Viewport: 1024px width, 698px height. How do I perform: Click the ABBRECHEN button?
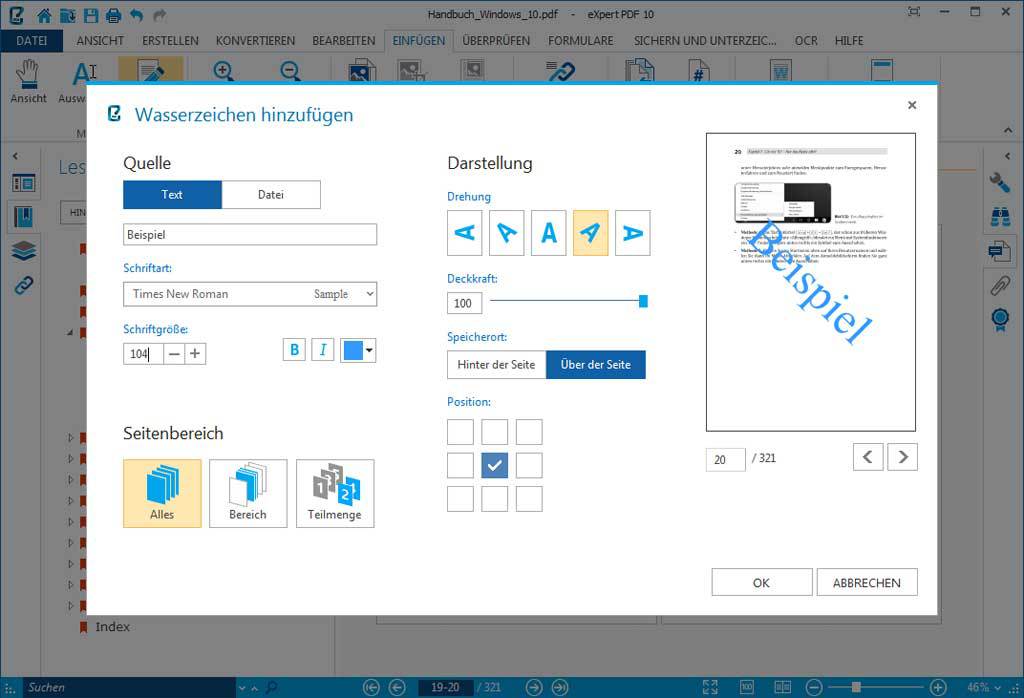[867, 582]
